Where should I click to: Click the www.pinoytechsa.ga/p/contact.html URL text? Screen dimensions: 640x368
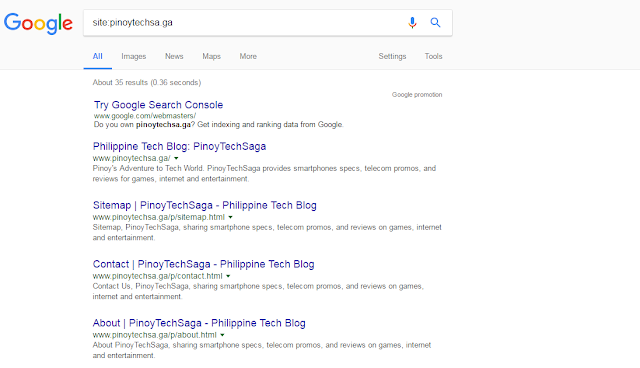coord(158,276)
